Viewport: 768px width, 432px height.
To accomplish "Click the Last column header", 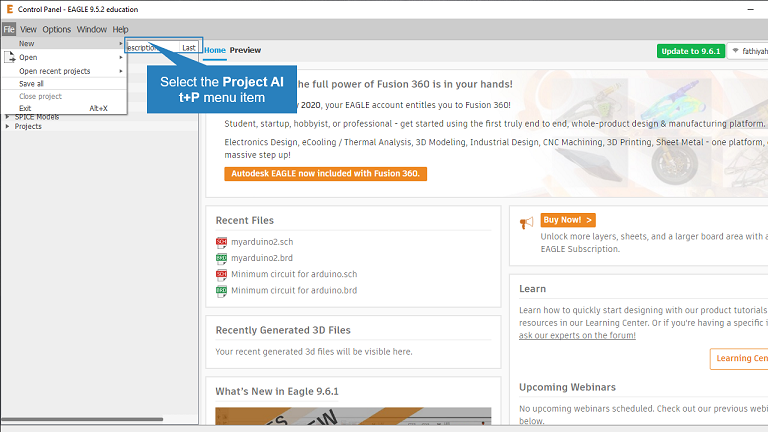I will point(189,48).
